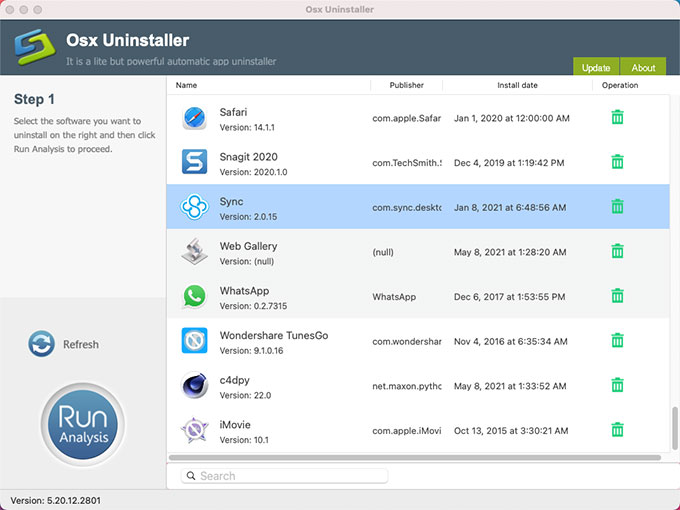Click the Sync app icon
The height and width of the screenshot is (510, 680).
[194, 207]
